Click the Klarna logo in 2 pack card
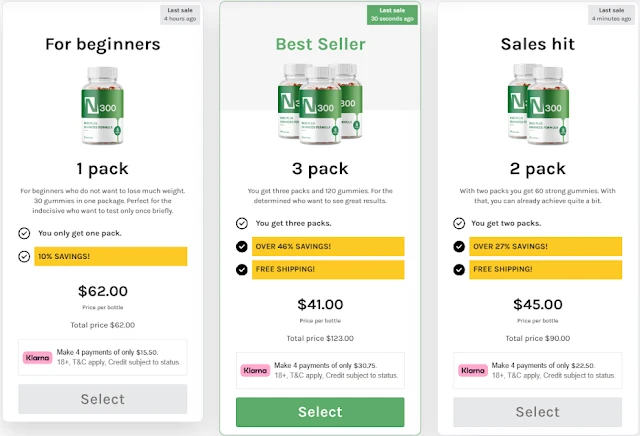 click(473, 370)
